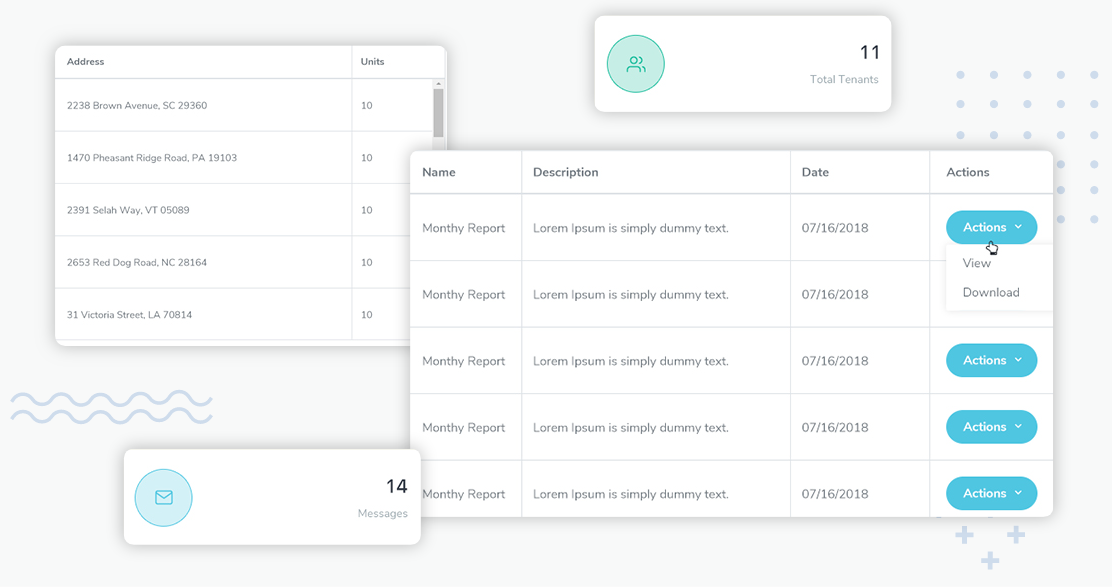
Task: Open the Actions dropdown with the menu open
Action: coord(991,227)
